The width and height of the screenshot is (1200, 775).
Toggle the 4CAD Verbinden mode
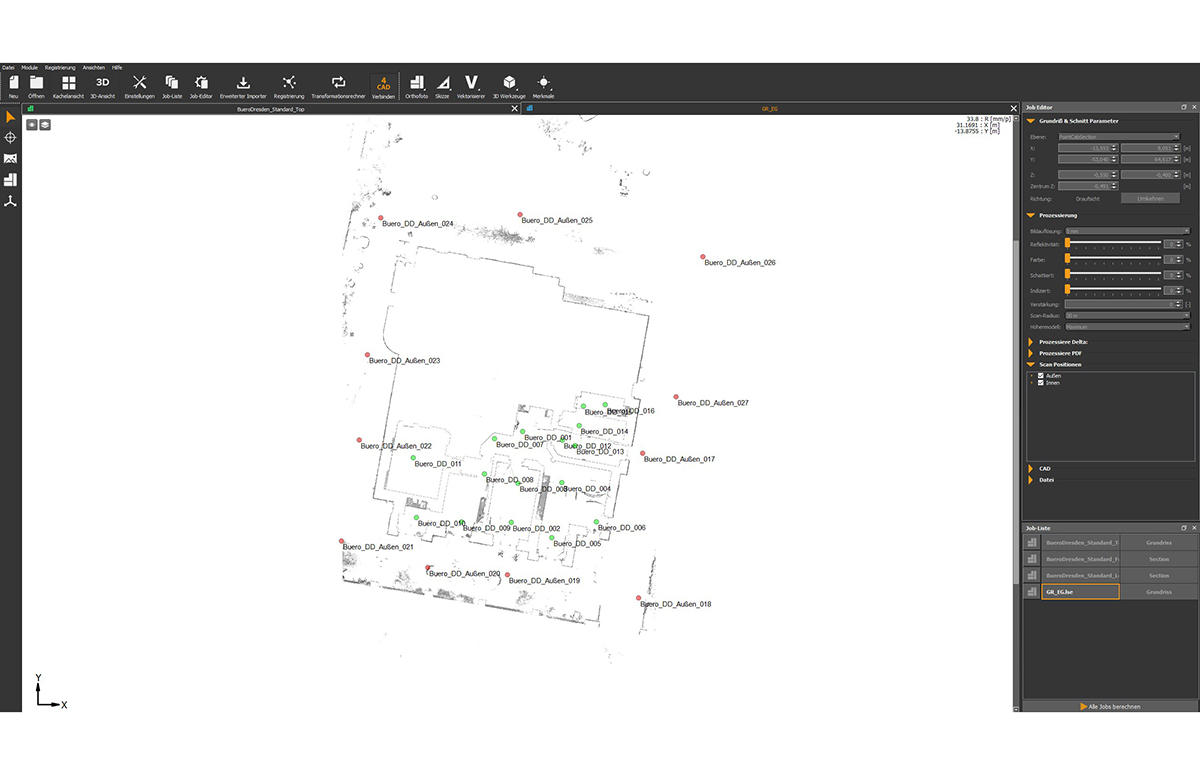click(384, 84)
